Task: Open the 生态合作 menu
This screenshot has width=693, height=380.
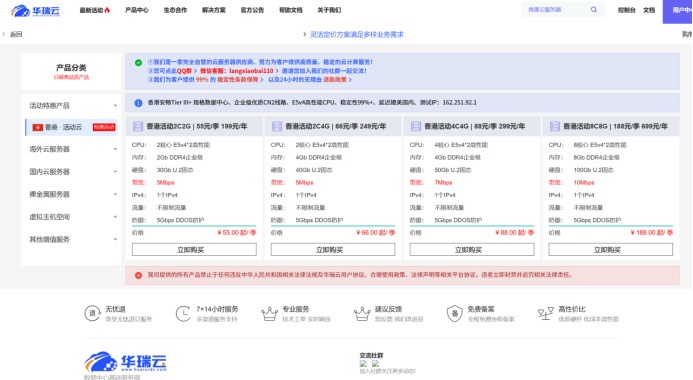Action: [x=175, y=10]
